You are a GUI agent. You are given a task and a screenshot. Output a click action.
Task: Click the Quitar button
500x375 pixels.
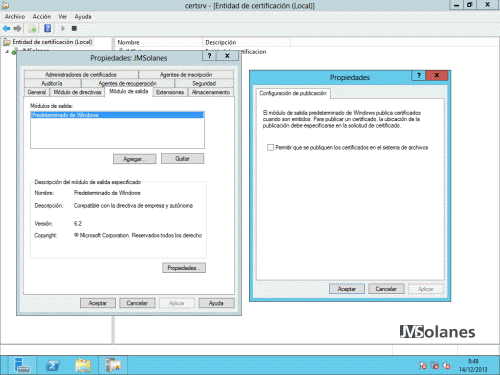[x=182, y=159]
